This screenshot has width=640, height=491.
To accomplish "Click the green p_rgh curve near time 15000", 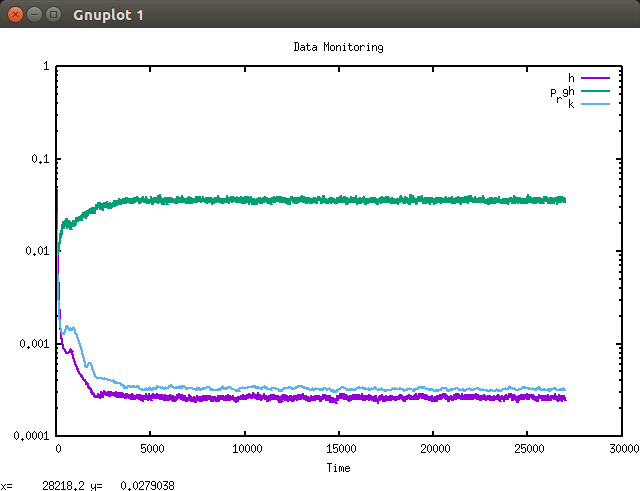I will (x=339, y=200).
